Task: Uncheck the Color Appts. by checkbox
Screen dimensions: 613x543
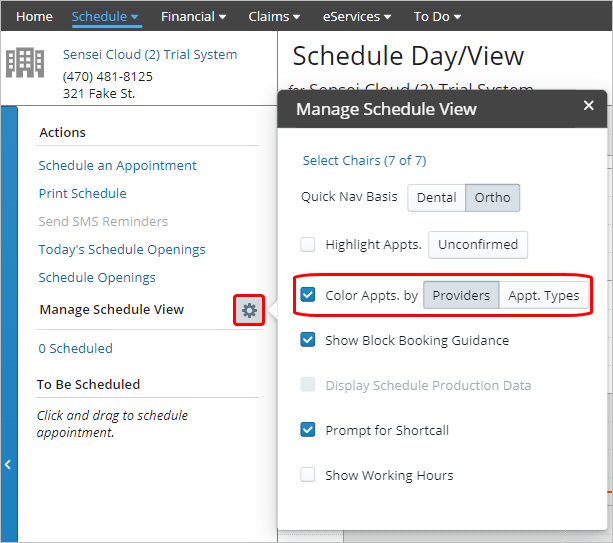Action: [x=308, y=295]
